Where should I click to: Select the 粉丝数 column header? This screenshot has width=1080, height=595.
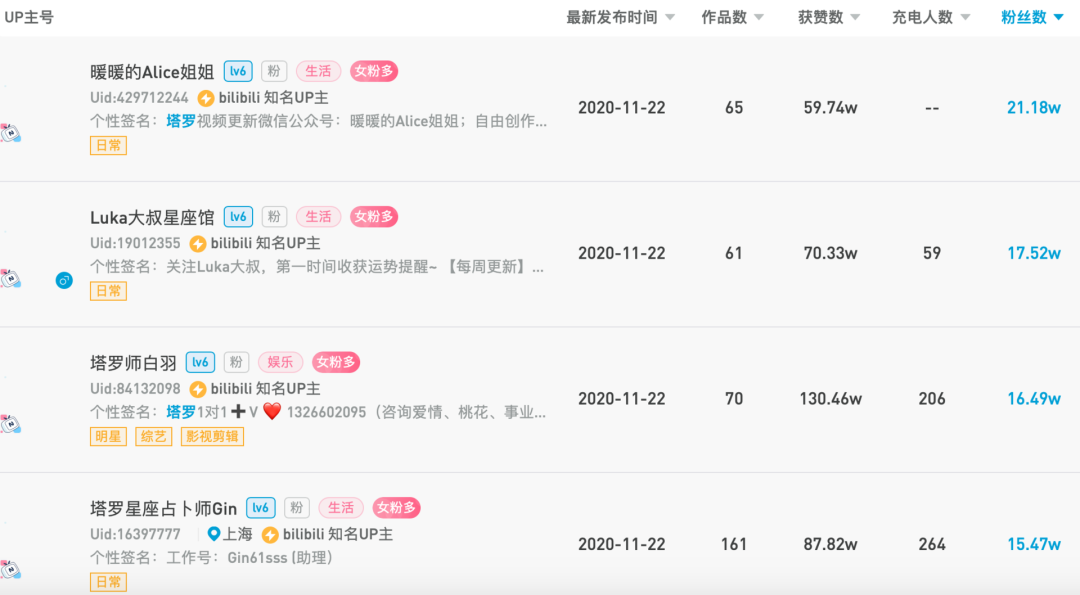pyautogui.click(x=1024, y=17)
